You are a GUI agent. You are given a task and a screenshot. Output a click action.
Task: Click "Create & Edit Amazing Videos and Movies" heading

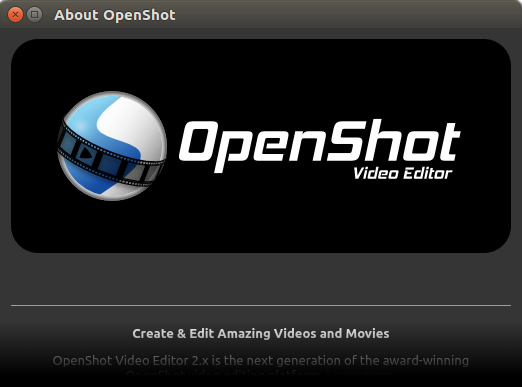pos(261,333)
